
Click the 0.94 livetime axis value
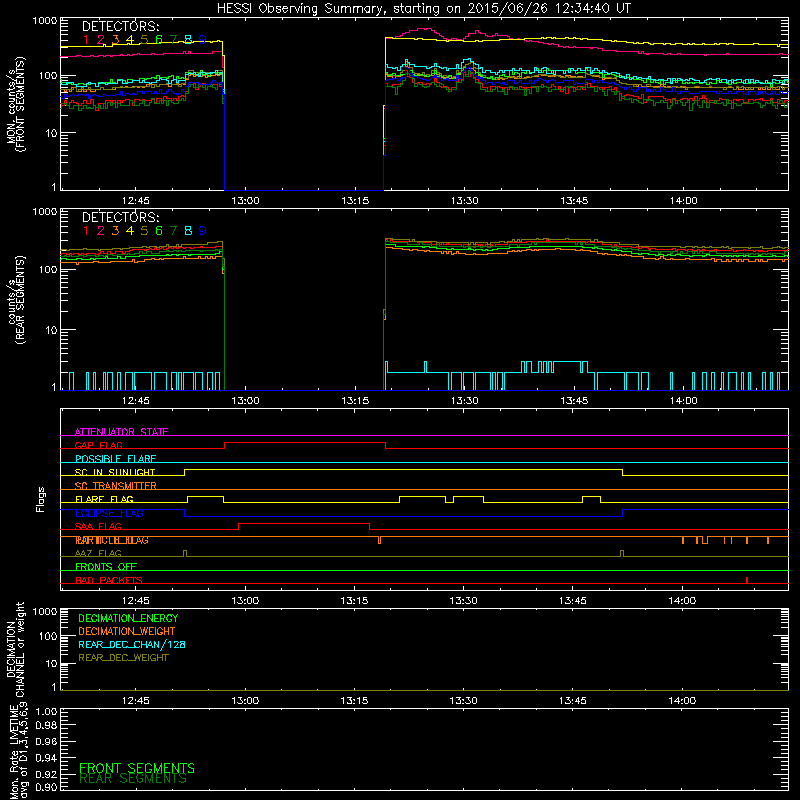tap(46, 757)
